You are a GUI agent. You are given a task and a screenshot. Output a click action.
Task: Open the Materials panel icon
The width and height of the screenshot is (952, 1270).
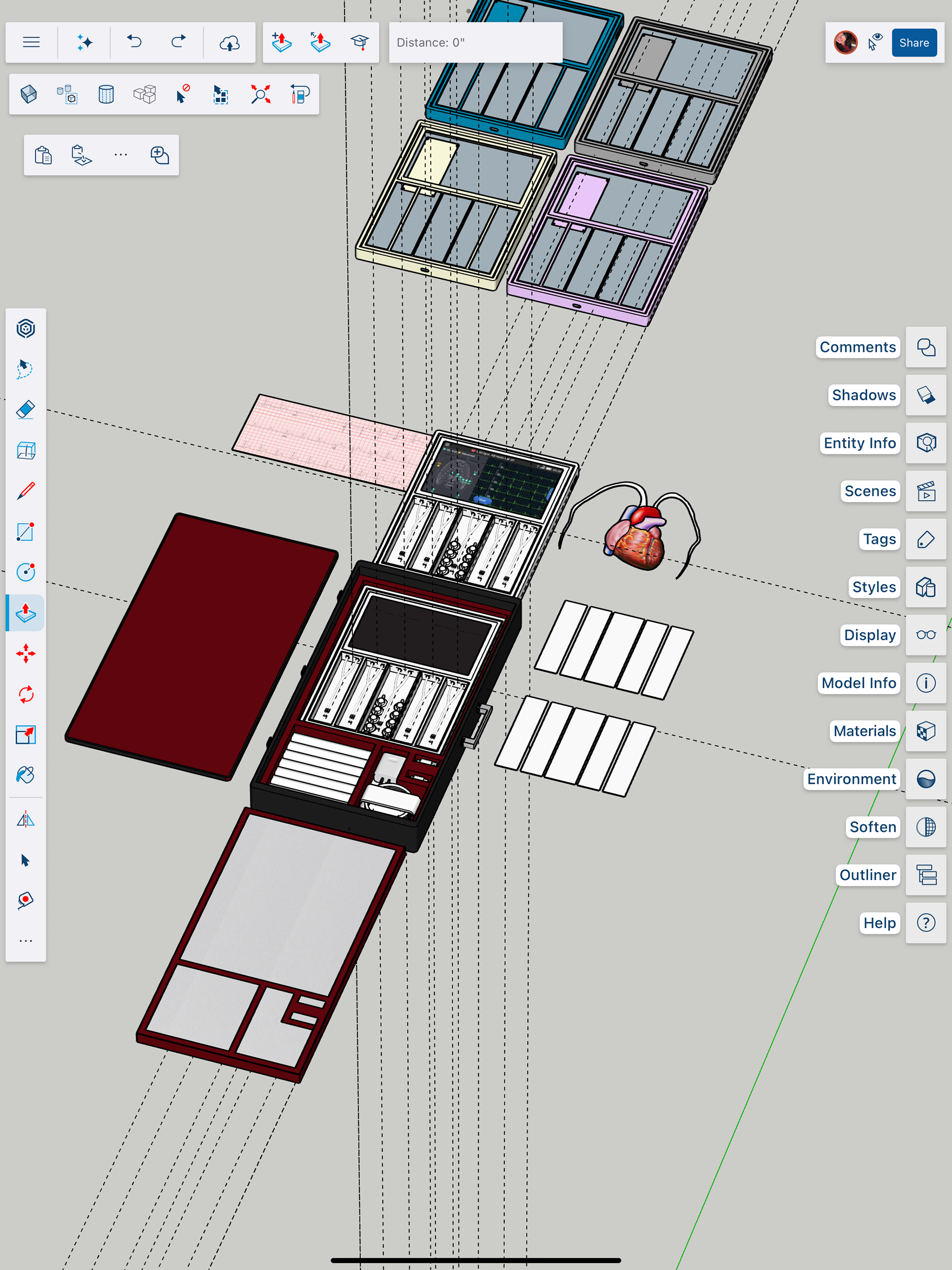(x=926, y=731)
